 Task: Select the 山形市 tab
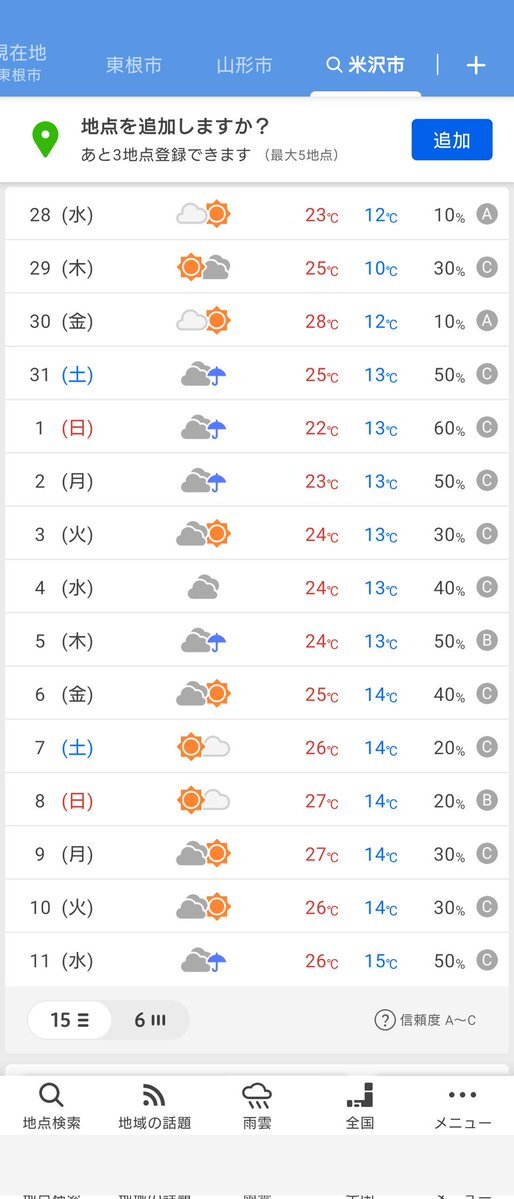click(x=244, y=65)
